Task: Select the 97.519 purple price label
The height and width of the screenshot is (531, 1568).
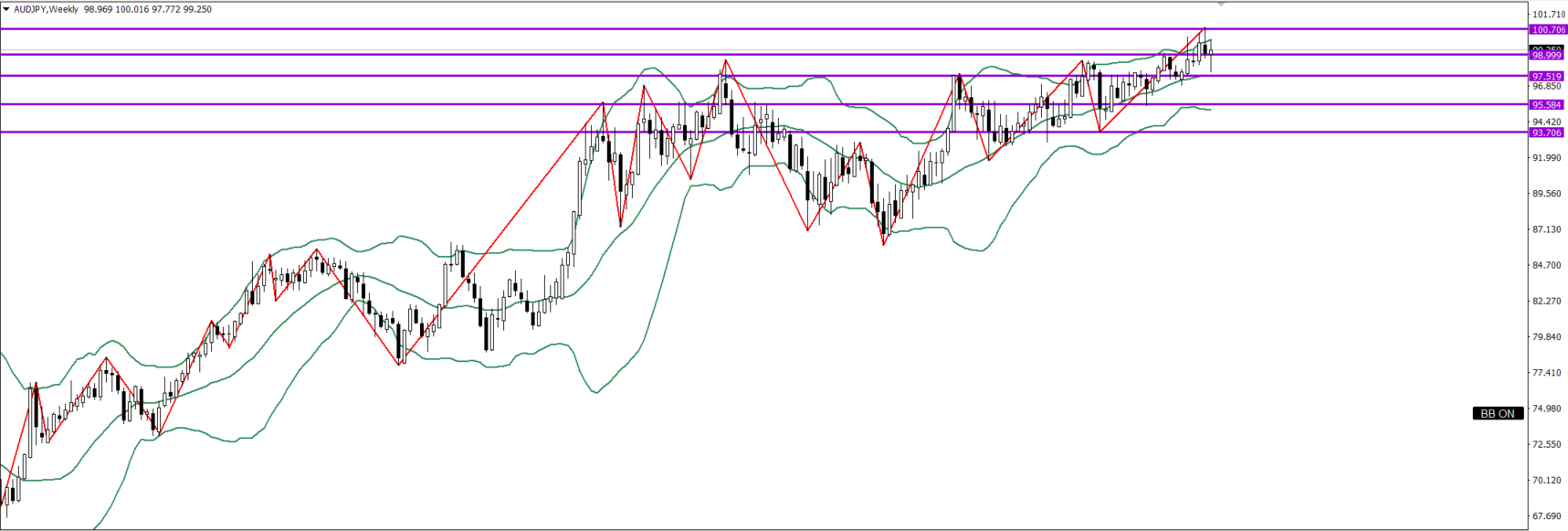Action: coord(1548,77)
